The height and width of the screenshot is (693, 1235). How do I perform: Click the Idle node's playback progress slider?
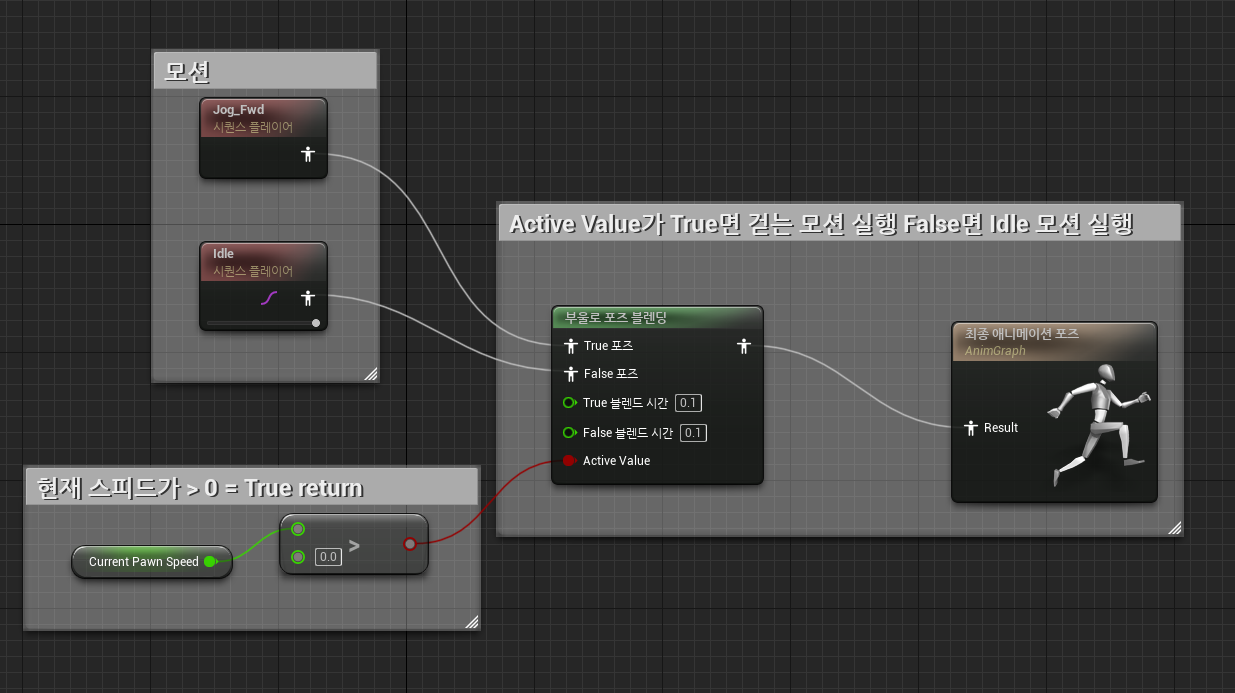pos(263,323)
